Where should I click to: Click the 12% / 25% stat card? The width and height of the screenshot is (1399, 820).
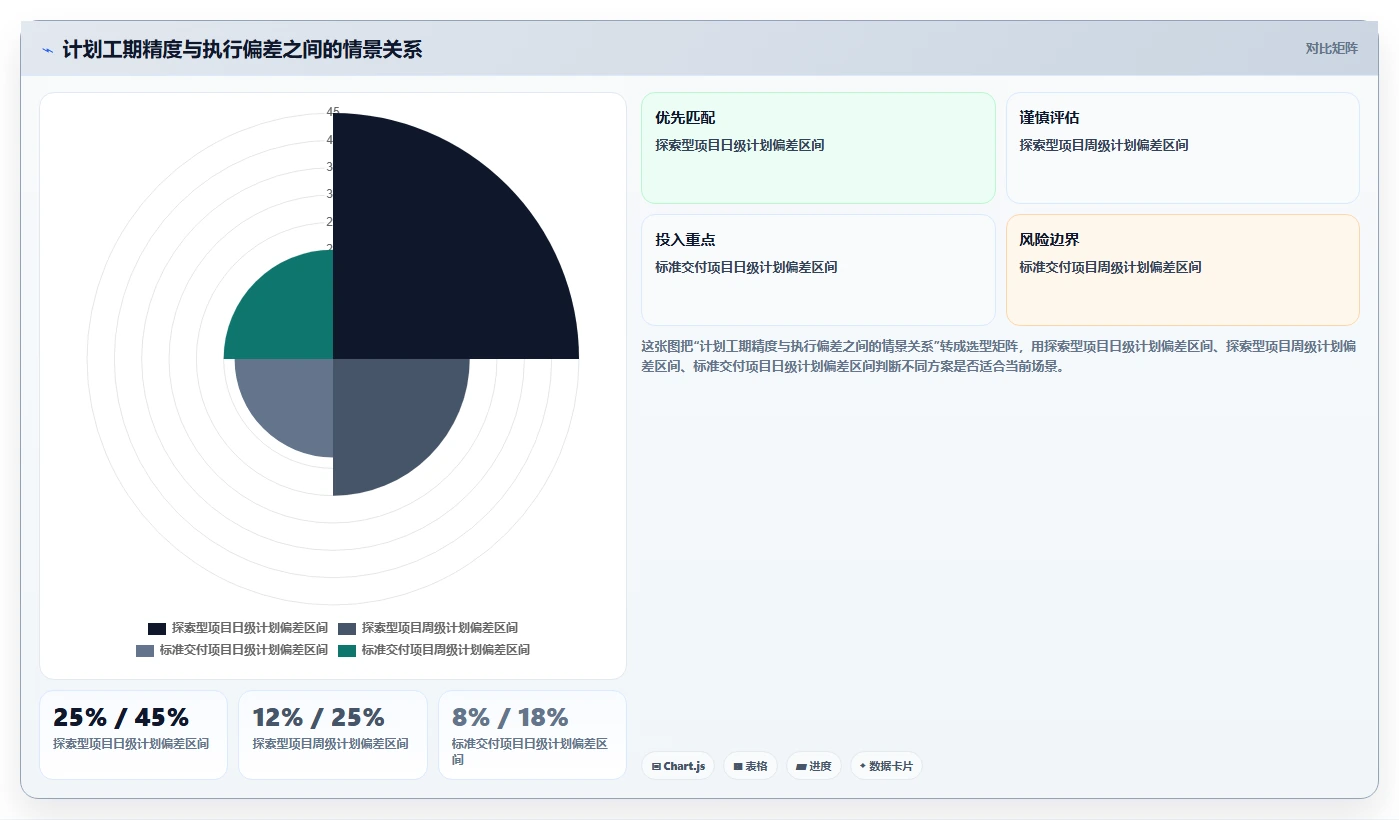click(x=332, y=735)
